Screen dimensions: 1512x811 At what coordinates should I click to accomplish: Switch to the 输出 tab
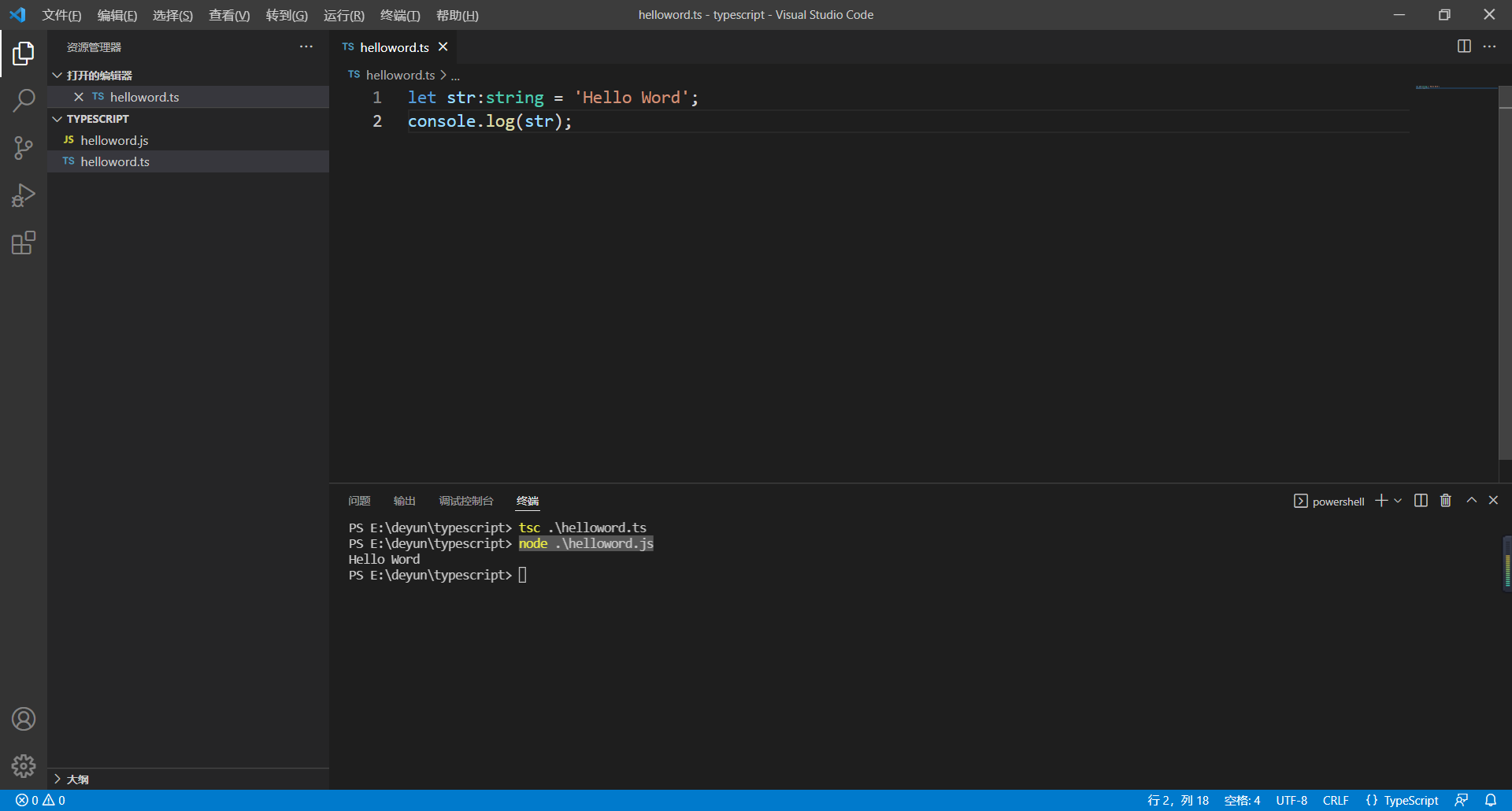pos(404,501)
